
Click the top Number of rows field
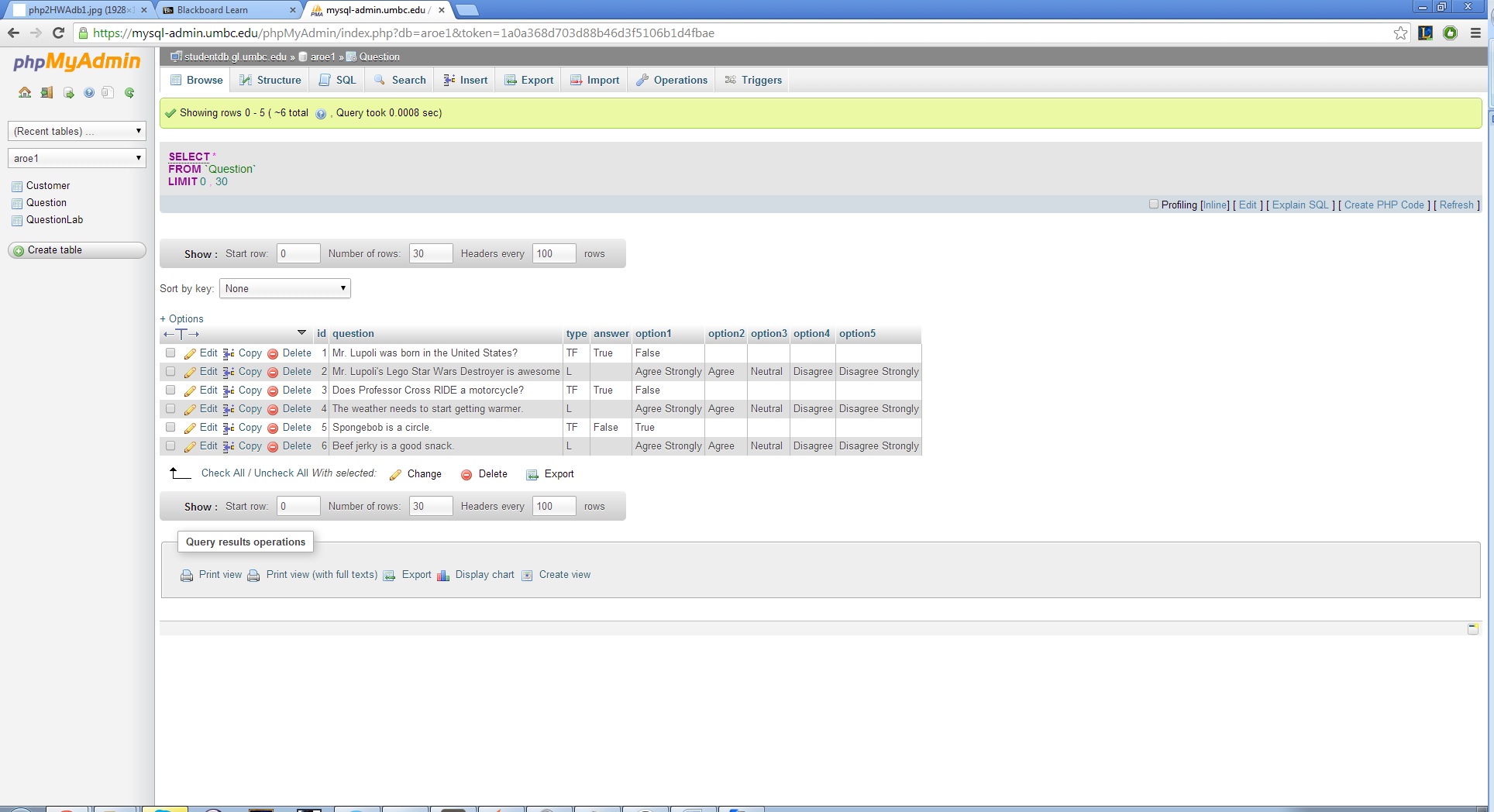point(430,253)
